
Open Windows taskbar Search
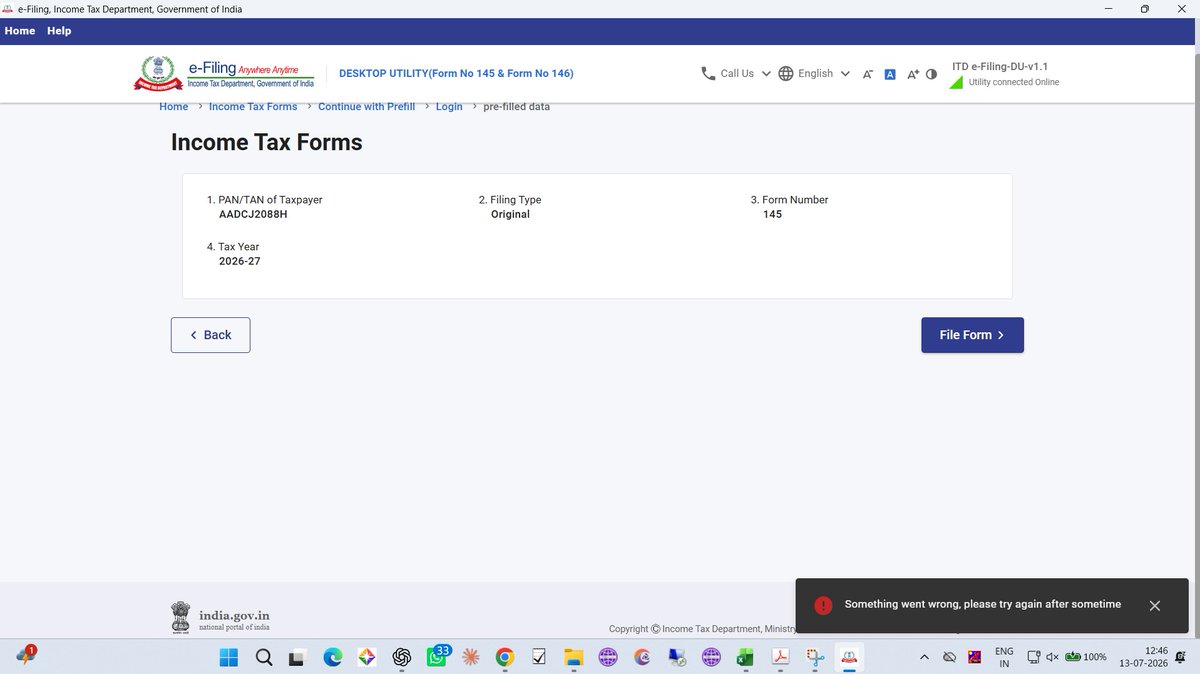point(264,657)
